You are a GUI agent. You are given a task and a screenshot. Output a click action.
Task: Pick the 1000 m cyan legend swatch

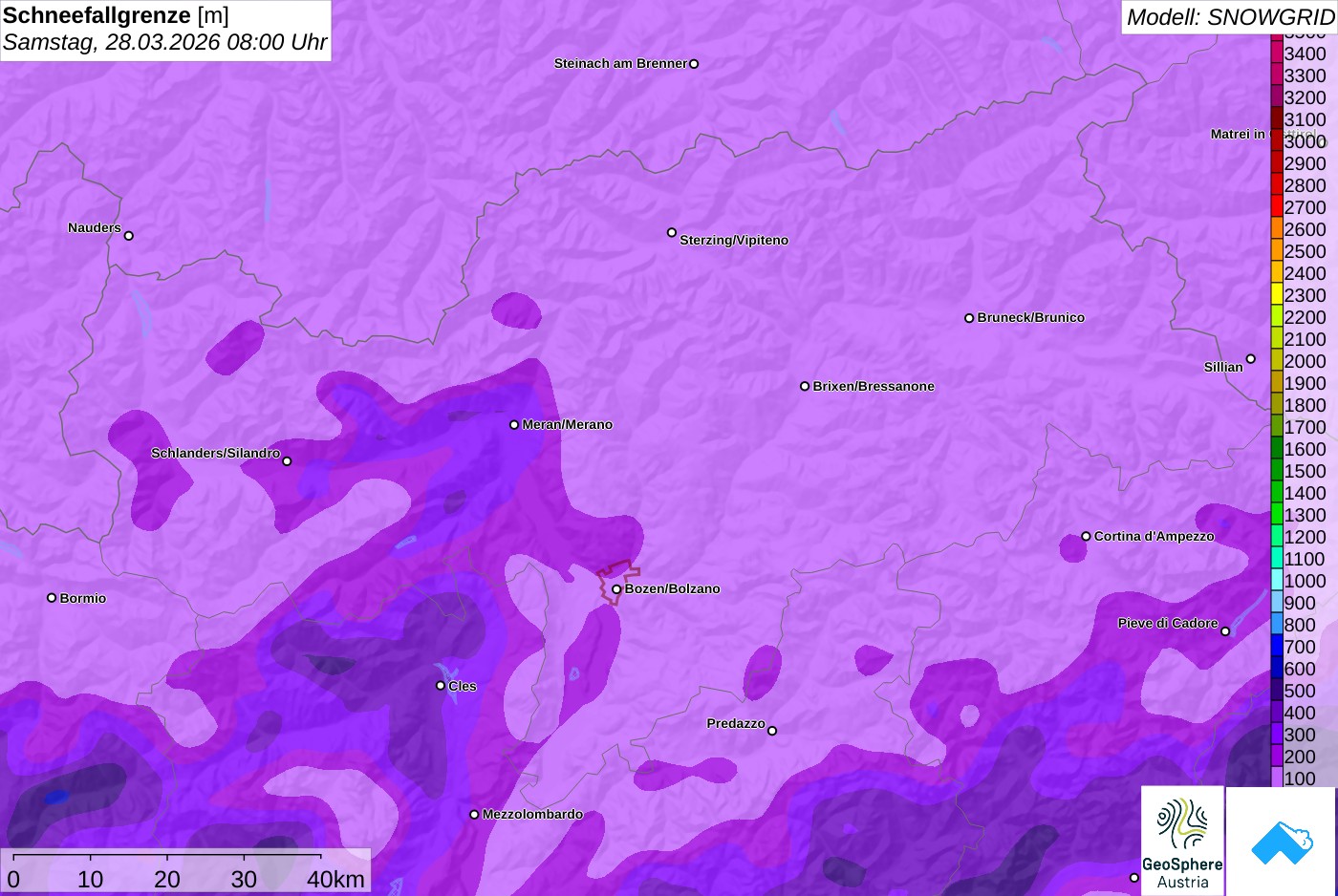tap(1277, 580)
